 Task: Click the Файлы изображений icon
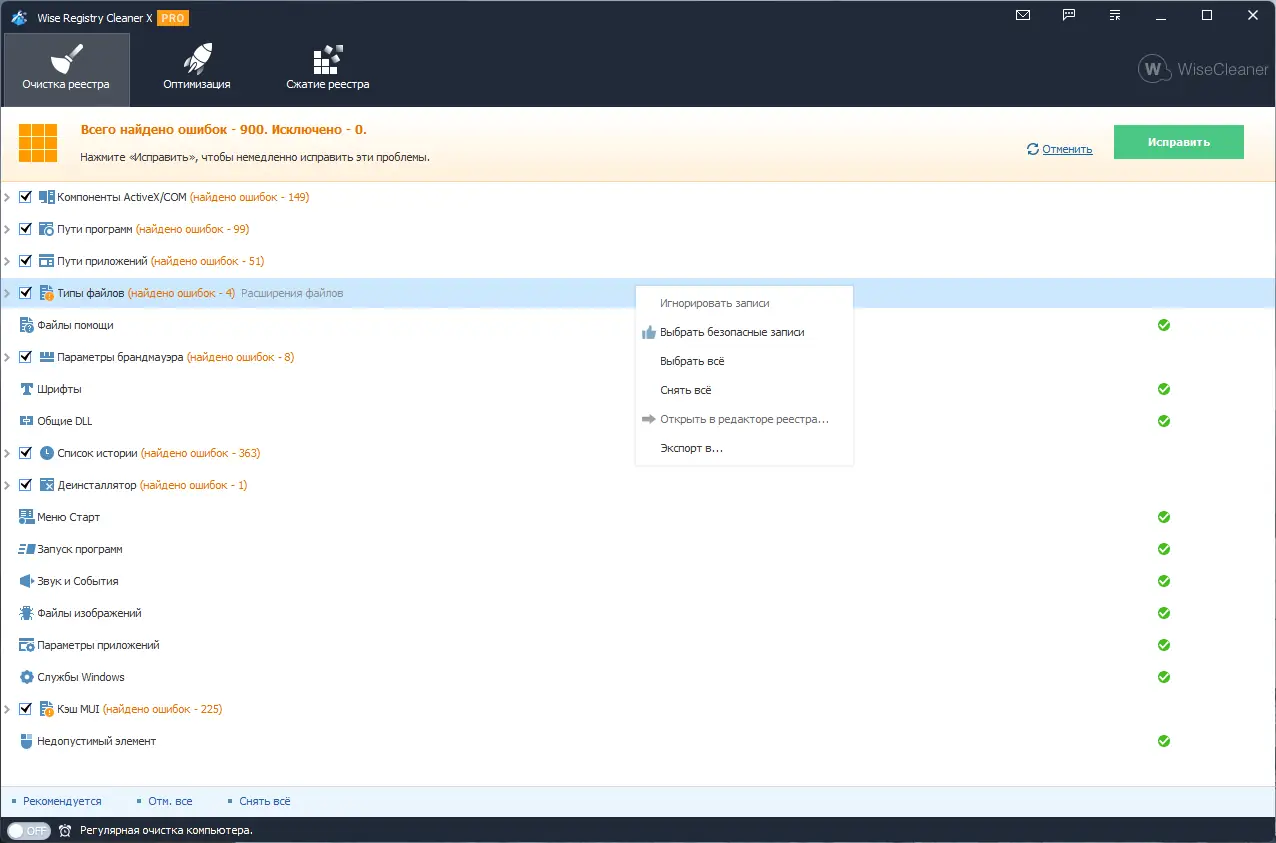(x=27, y=613)
